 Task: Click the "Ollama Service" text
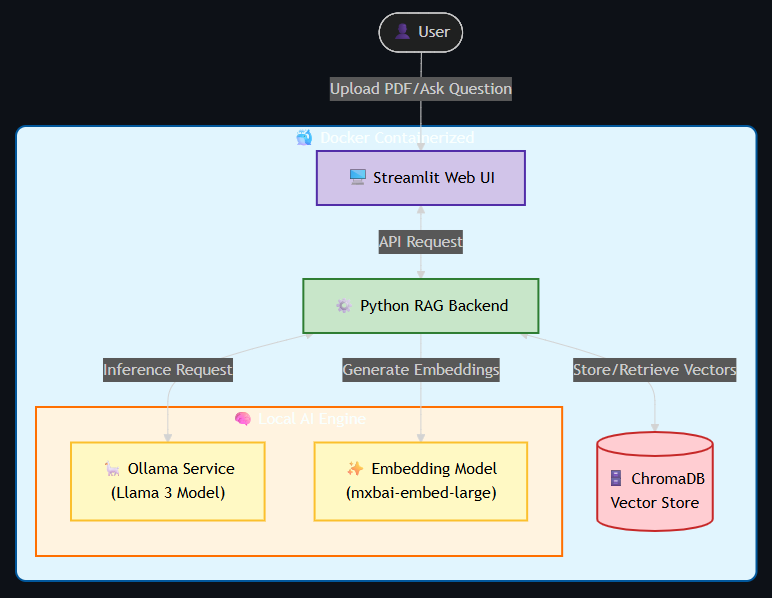pos(181,469)
